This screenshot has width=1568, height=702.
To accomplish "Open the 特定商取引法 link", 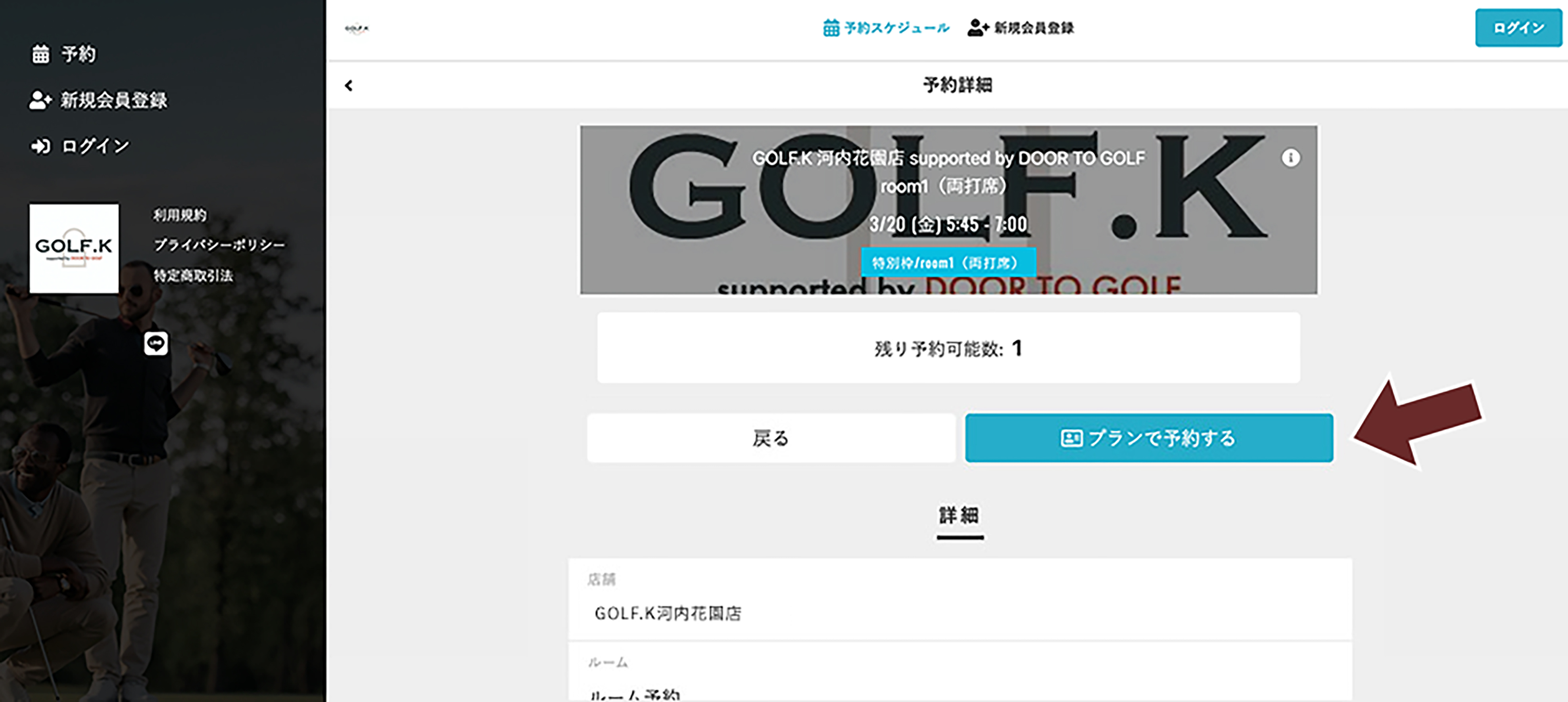I will pyautogui.click(x=193, y=276).
